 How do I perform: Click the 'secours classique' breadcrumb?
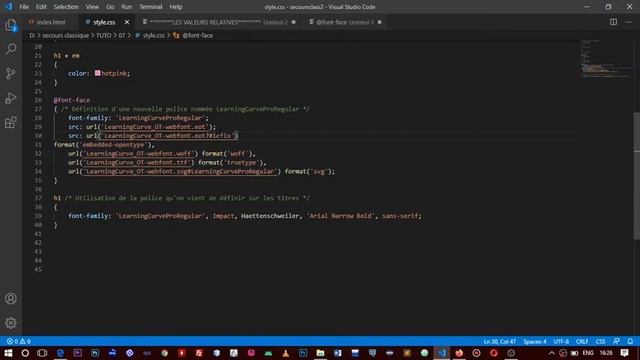coord(65,36)
